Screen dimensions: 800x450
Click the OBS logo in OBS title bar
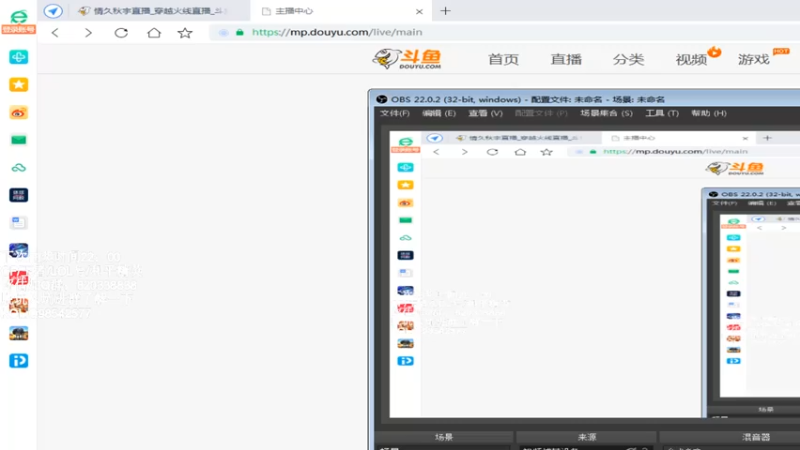382,99
